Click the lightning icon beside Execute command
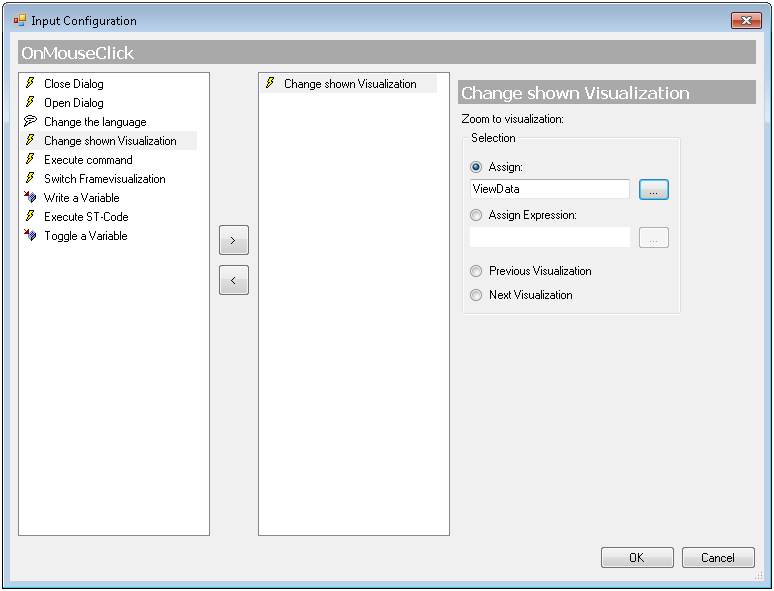774x591 pixels. coord(30,159)
